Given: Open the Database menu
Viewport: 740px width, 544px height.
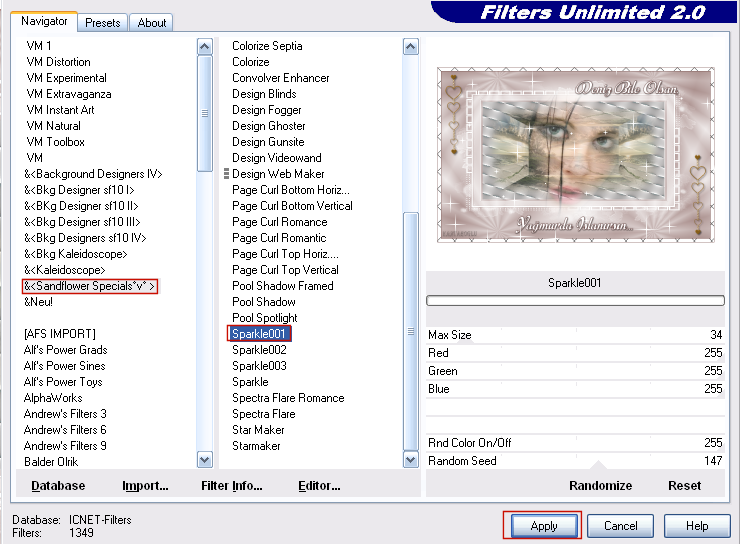Looking at the screenshot, I should click(x=58, y=486).
